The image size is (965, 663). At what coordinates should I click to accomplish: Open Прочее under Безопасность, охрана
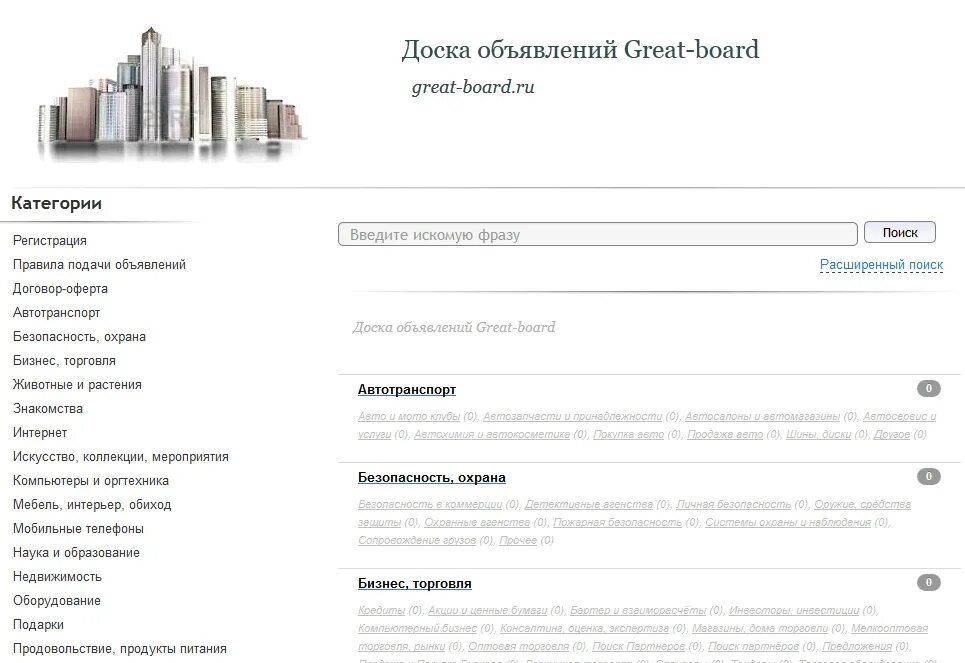point(518,540)
